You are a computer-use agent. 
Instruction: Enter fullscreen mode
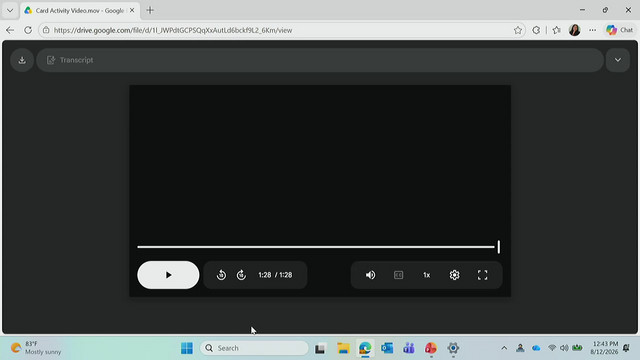[482, 275]
